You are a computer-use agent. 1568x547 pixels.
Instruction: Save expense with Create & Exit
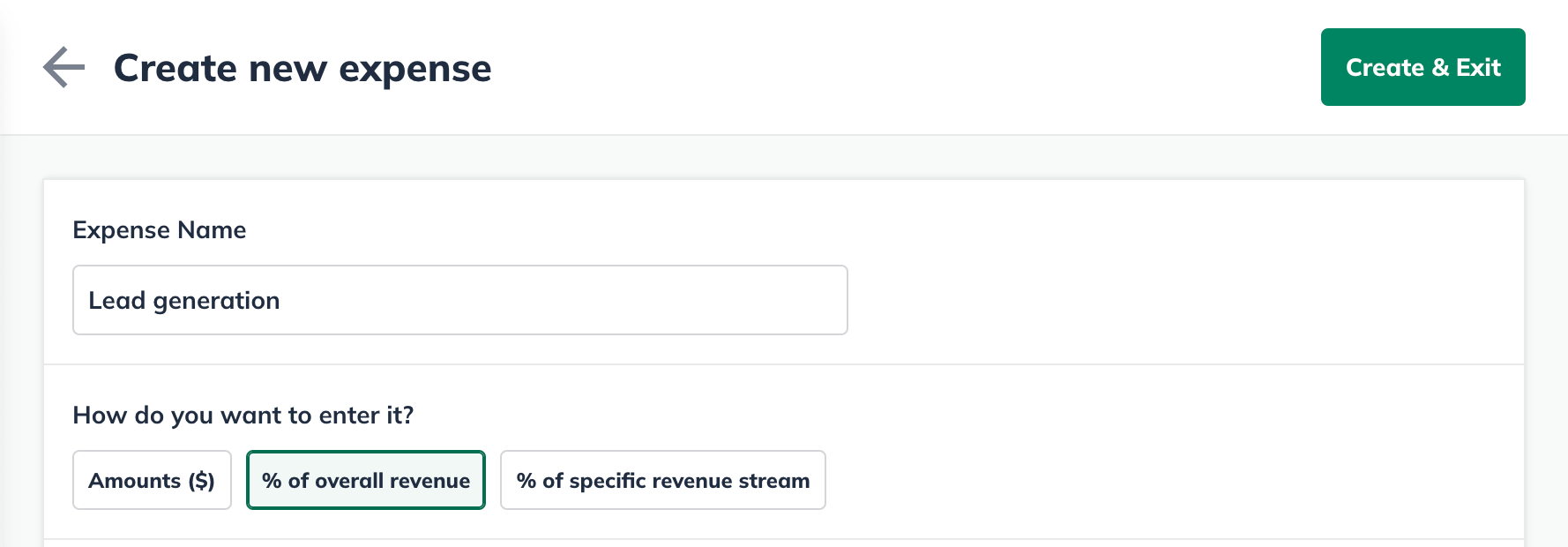tap(1422, 67)
